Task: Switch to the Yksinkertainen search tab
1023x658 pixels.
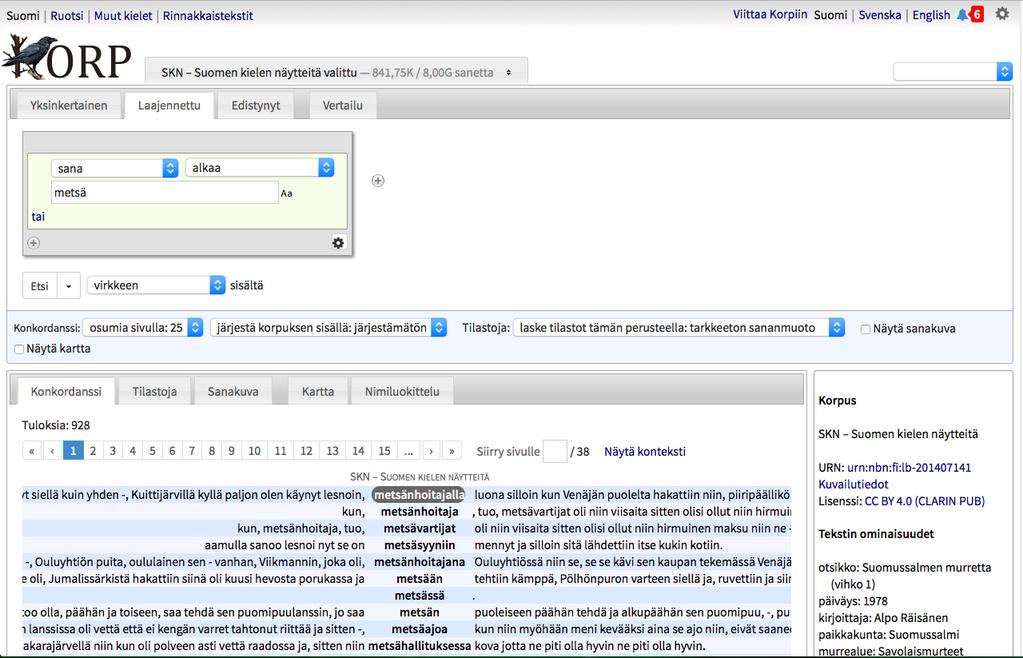Action: tap(69, 105)
